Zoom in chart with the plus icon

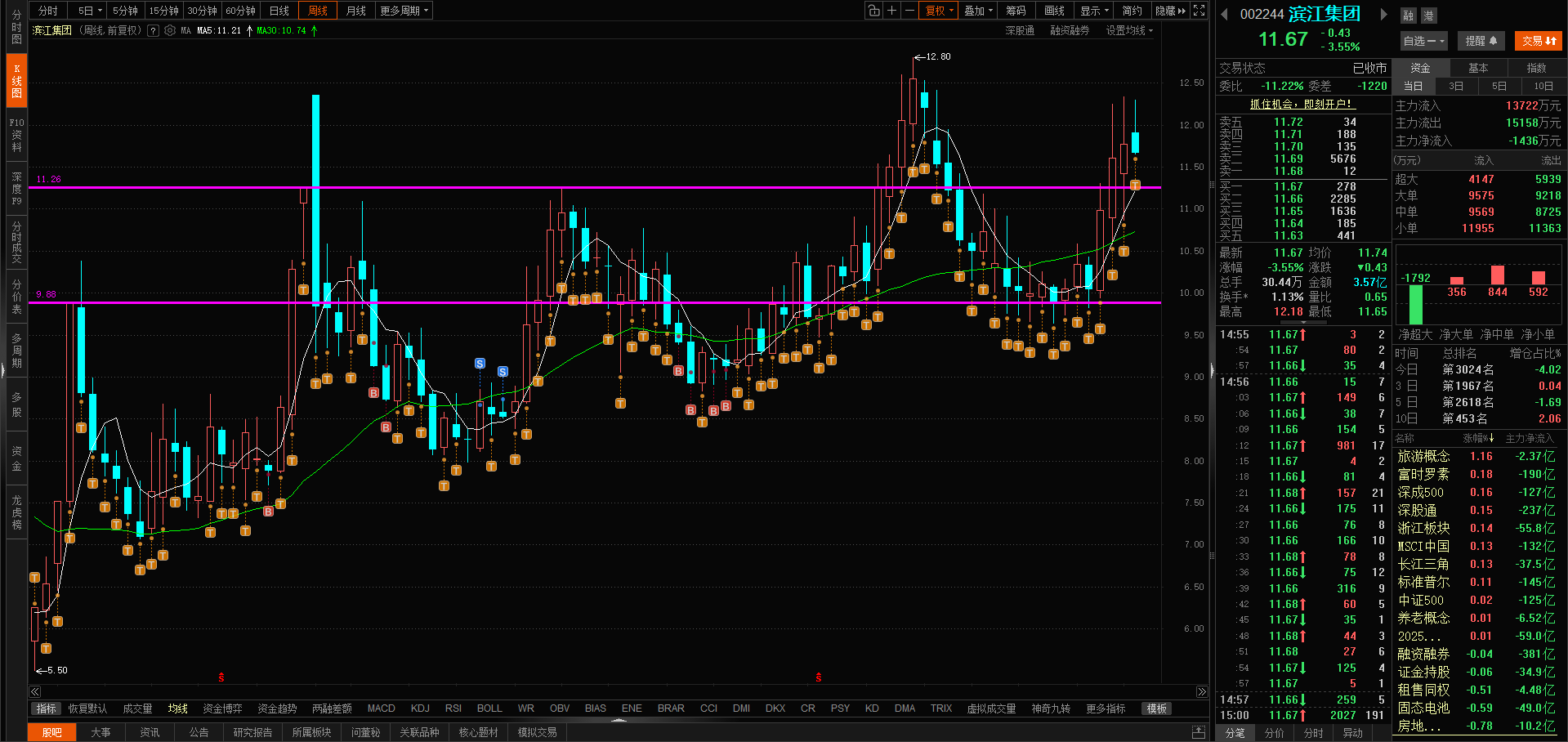(x=891, y=11)
